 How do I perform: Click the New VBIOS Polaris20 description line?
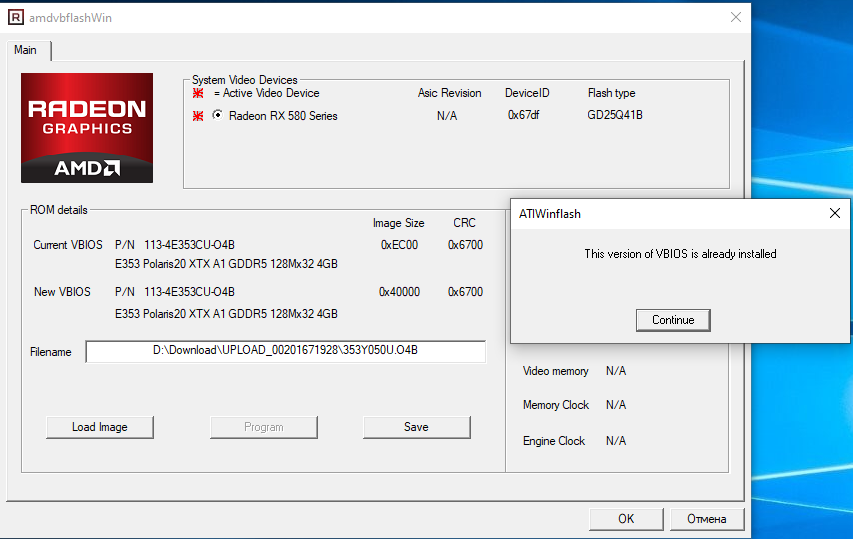pos(226,314)
